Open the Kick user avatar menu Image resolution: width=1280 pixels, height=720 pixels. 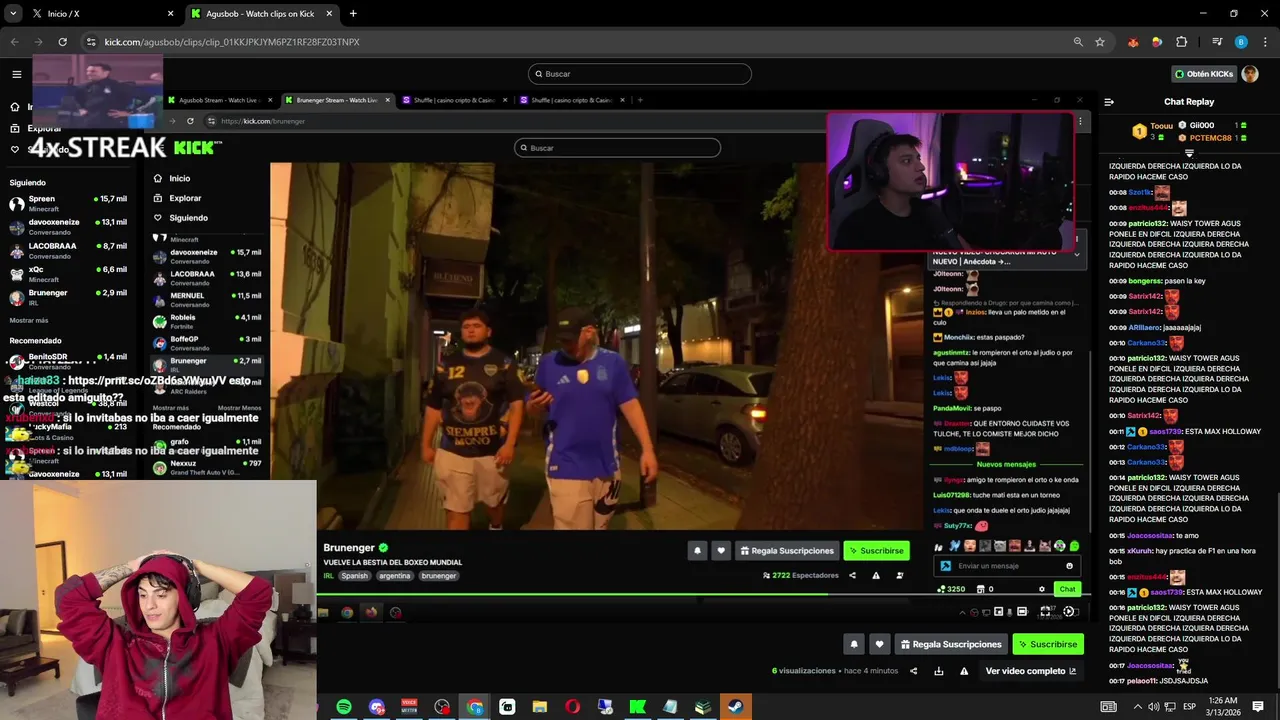[x=1250, y=74]
